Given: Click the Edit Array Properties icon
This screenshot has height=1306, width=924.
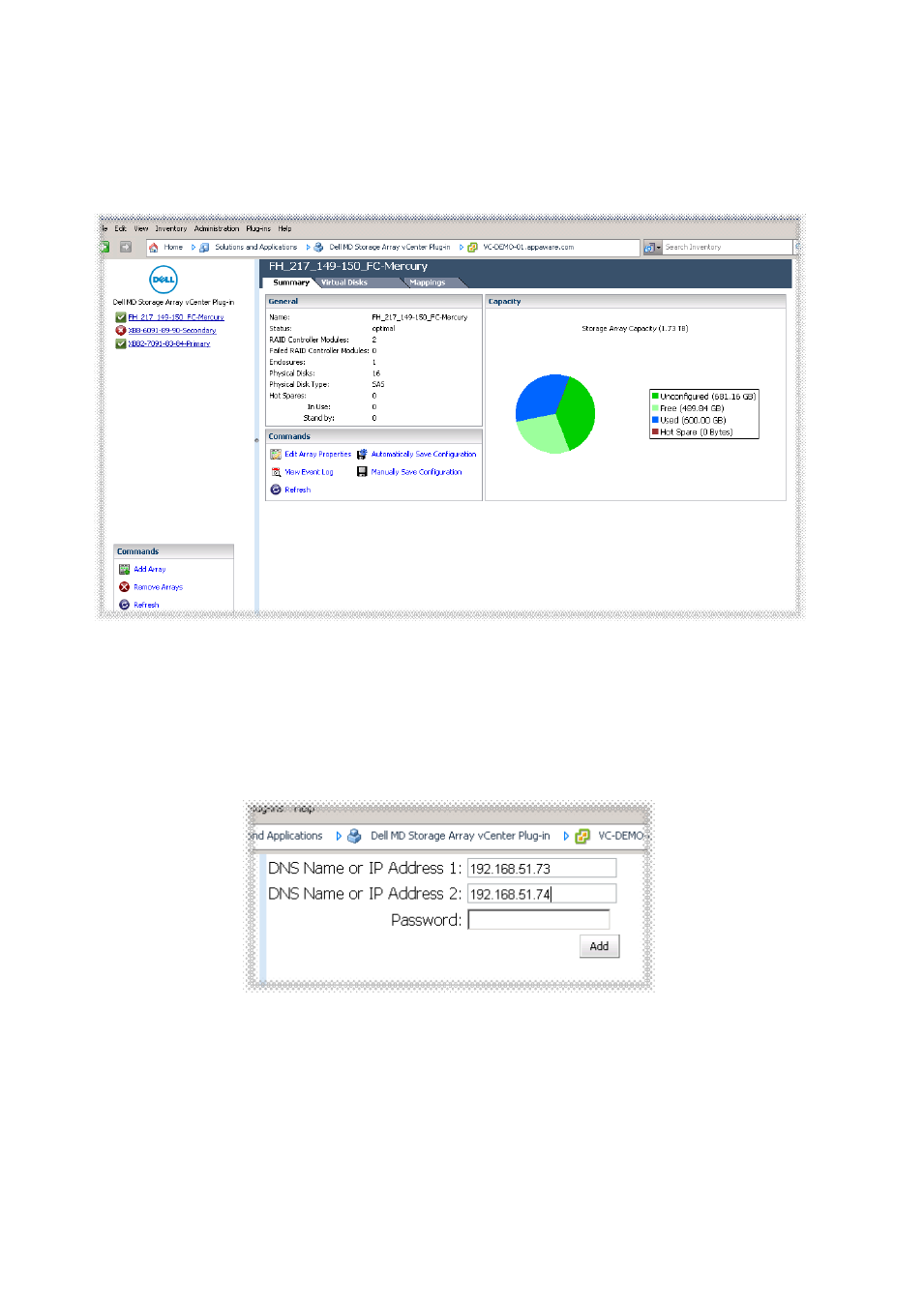Looking at the screenshot, I should pos(276,454).
